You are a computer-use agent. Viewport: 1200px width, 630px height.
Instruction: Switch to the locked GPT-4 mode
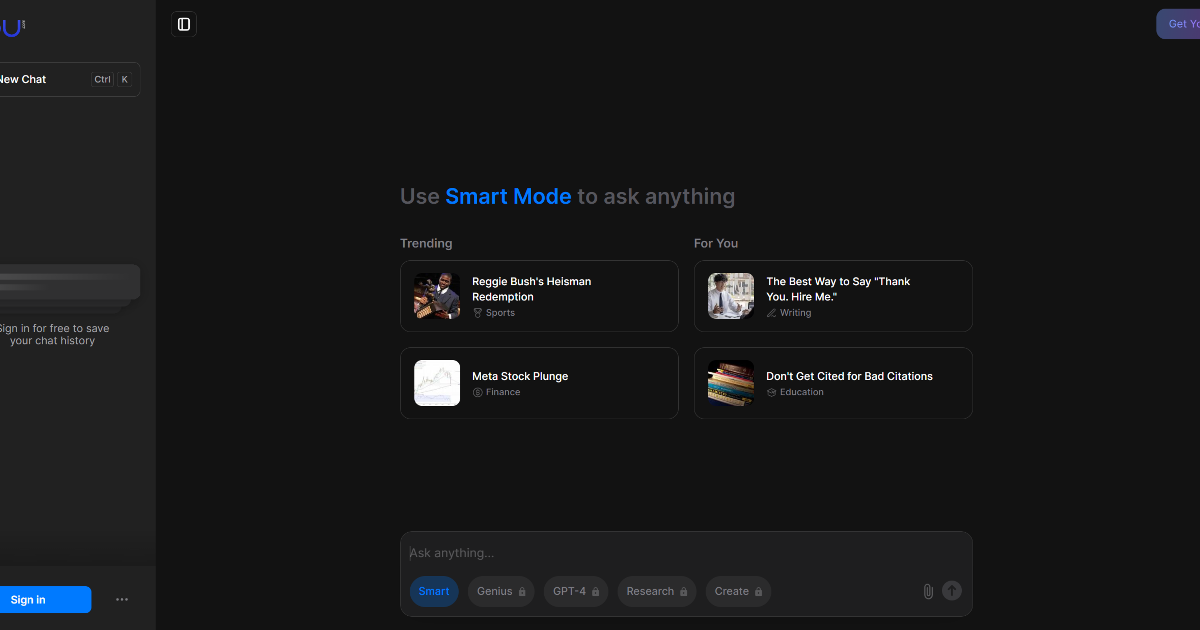[x=576, y=591]
